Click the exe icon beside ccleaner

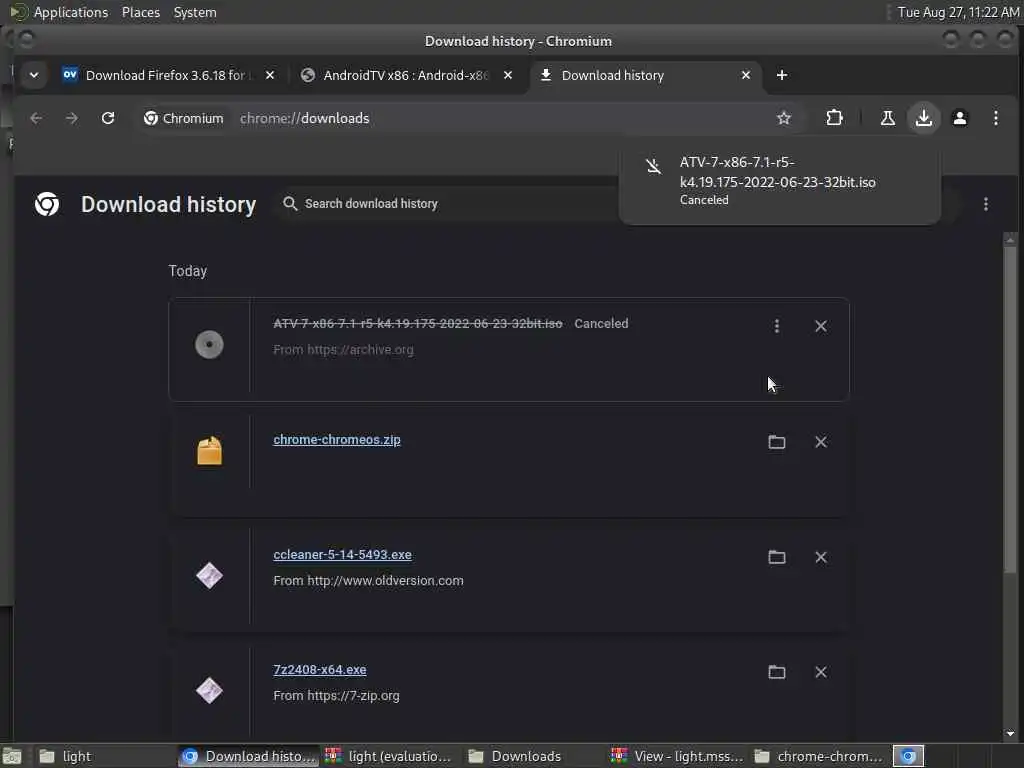click(x=209, y=575)
